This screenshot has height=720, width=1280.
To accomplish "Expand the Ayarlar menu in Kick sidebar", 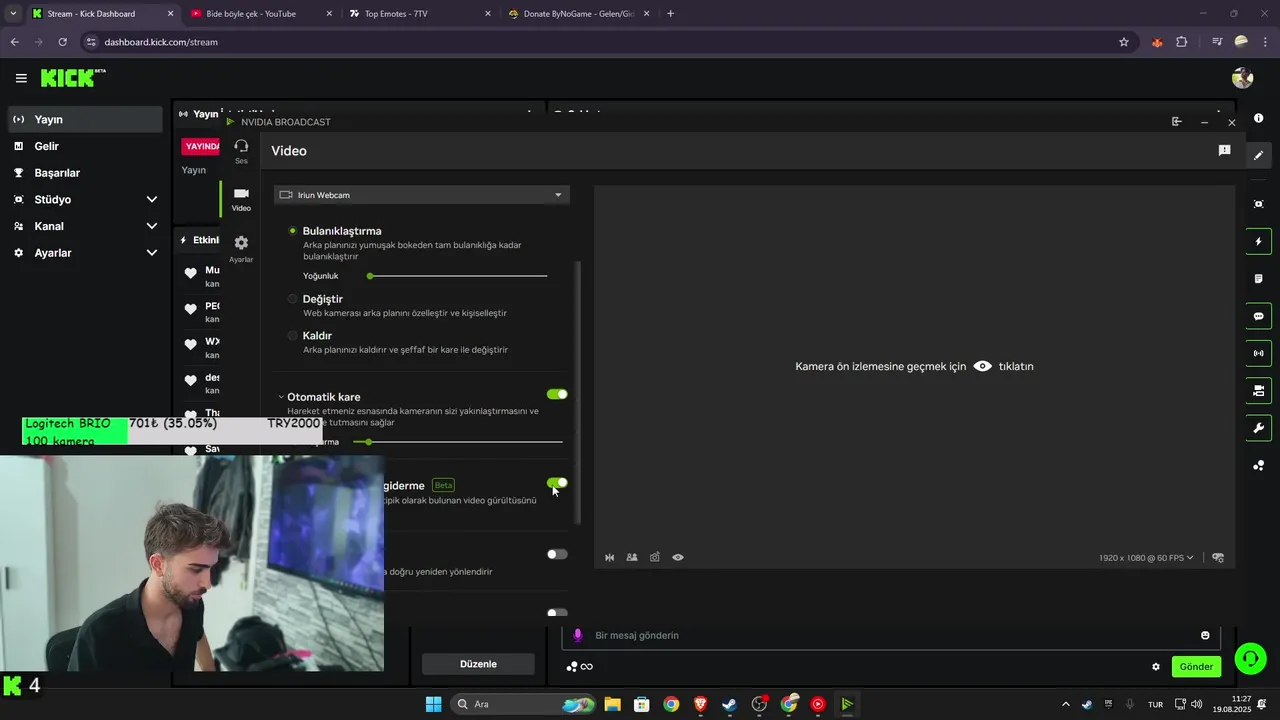I will 152,253.
